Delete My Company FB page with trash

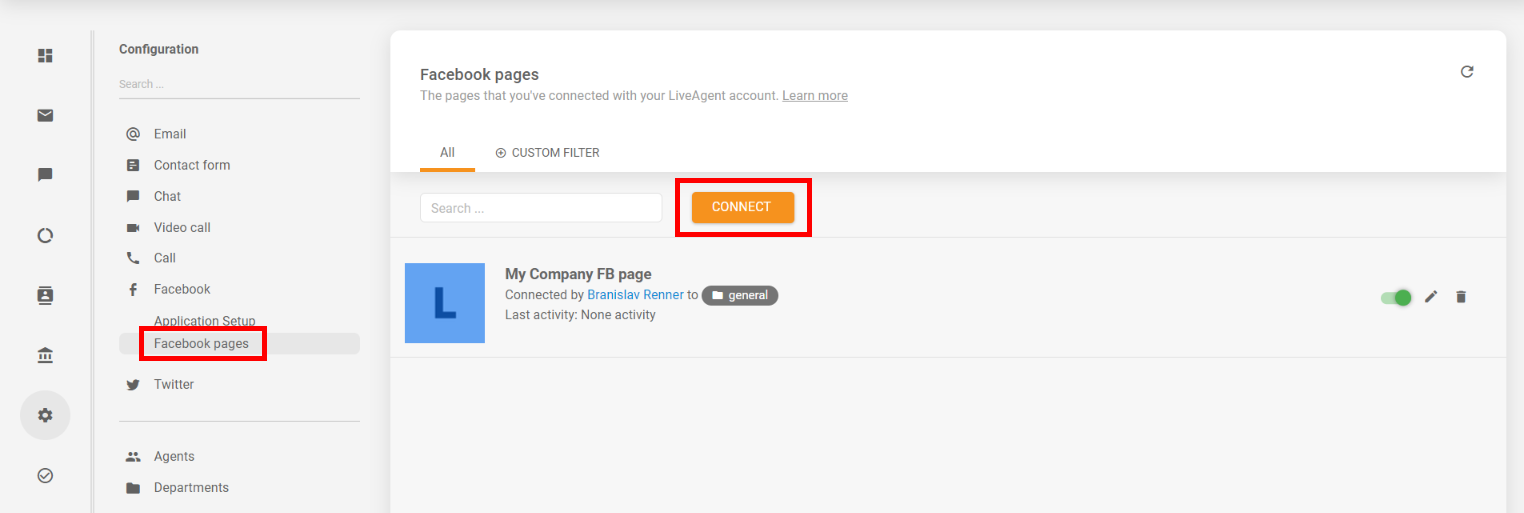[1461, 297]
